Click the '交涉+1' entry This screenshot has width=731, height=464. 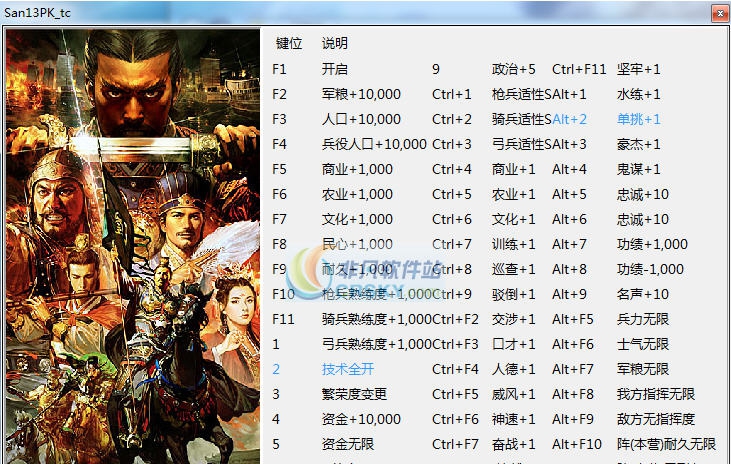(x=513, y=319)
